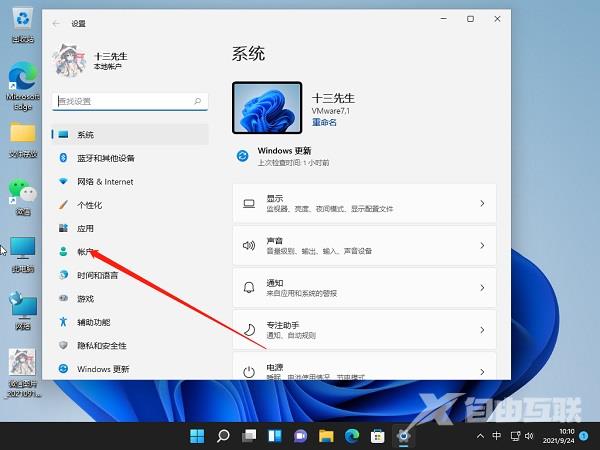
Task: Open 游戏 settings category
Action: pos(130,298)
